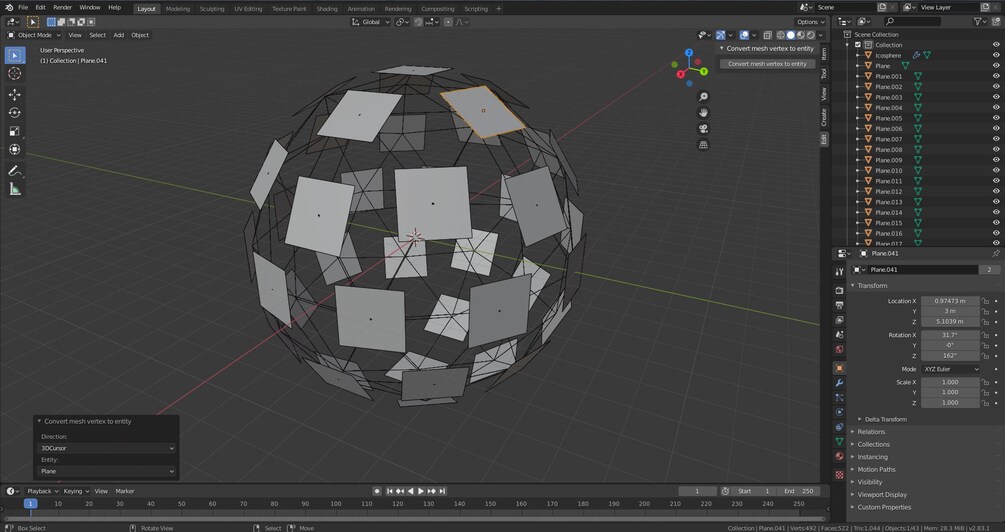
Task: Switch to rendered viewport shading
Action: click(810, 35)
